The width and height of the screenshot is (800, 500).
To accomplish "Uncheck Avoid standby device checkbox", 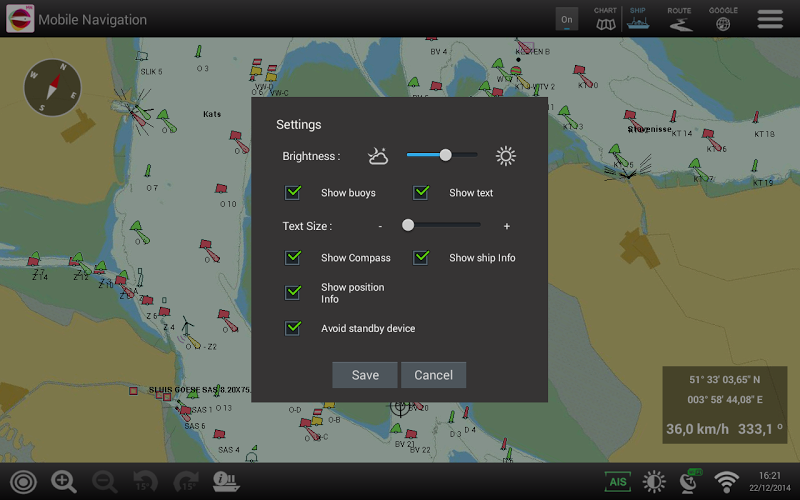I will point(293,328).
